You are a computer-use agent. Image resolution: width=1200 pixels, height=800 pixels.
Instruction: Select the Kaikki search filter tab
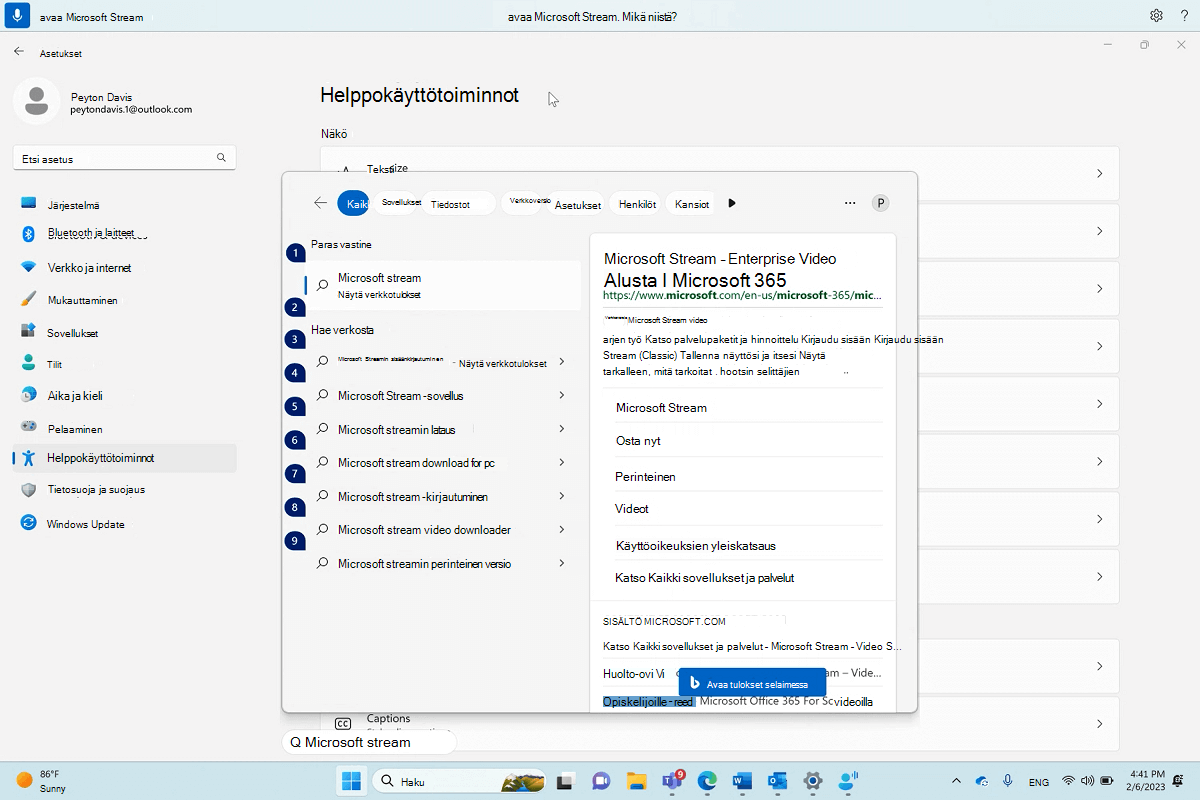(x=353, y=203)
